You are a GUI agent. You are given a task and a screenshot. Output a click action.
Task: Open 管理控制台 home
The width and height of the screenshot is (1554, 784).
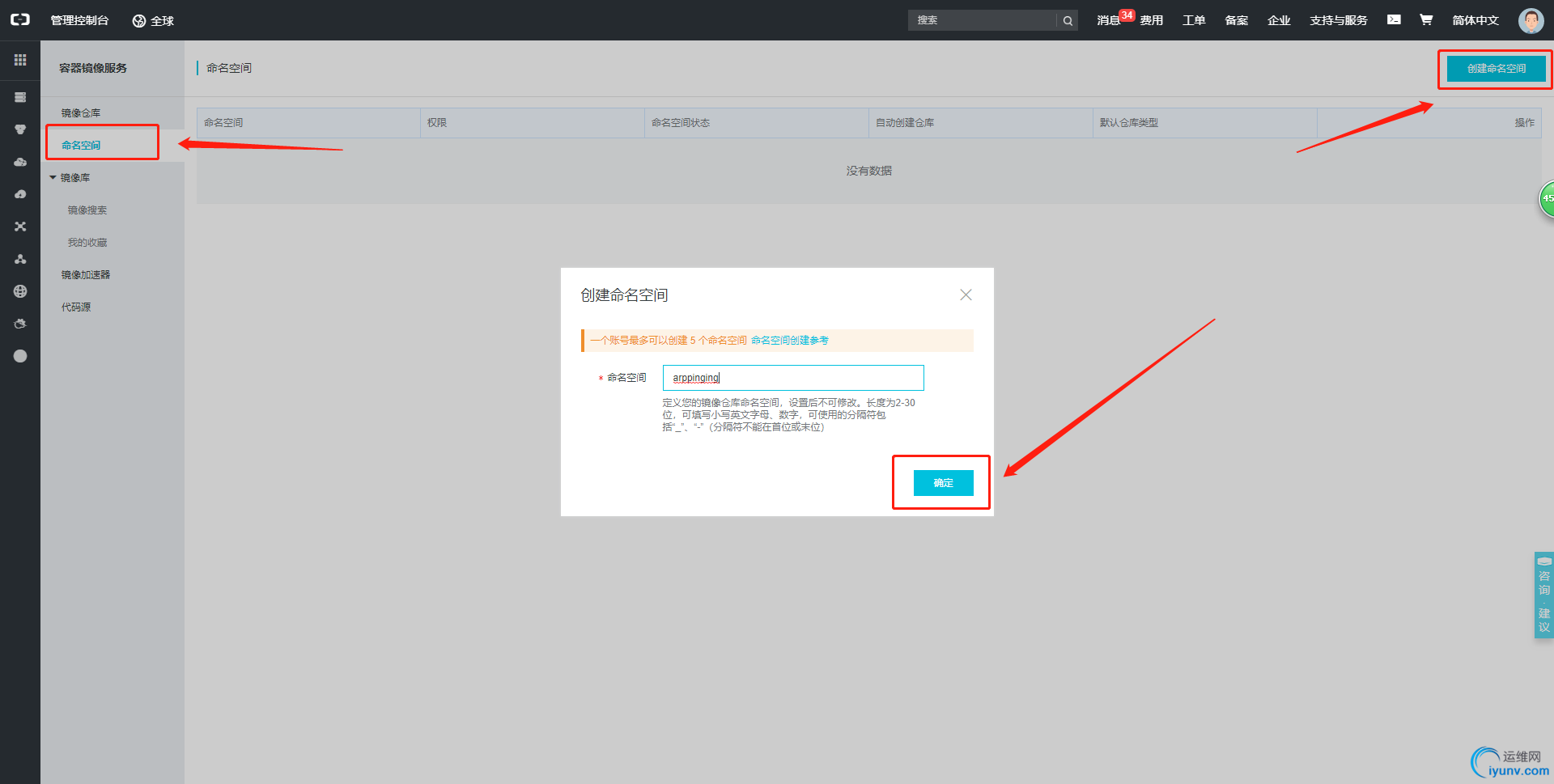point(79,20)
